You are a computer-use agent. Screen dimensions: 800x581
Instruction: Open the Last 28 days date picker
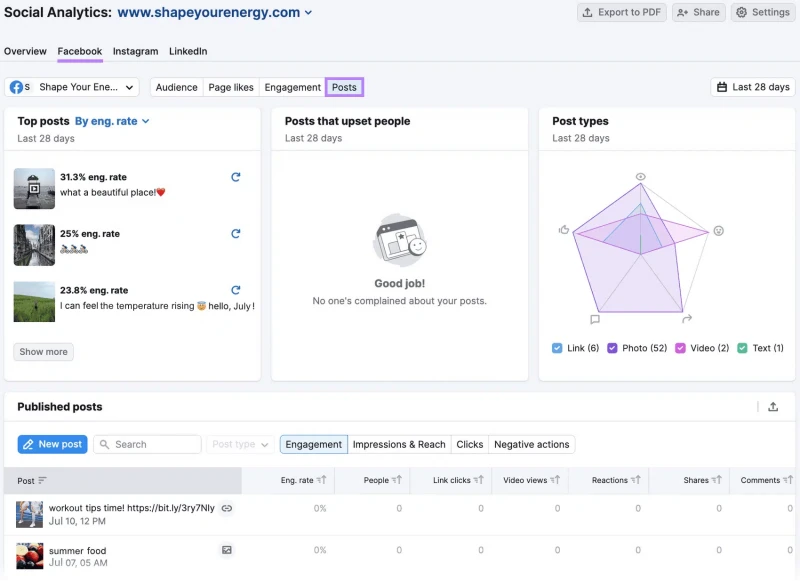tap(753, 87)
